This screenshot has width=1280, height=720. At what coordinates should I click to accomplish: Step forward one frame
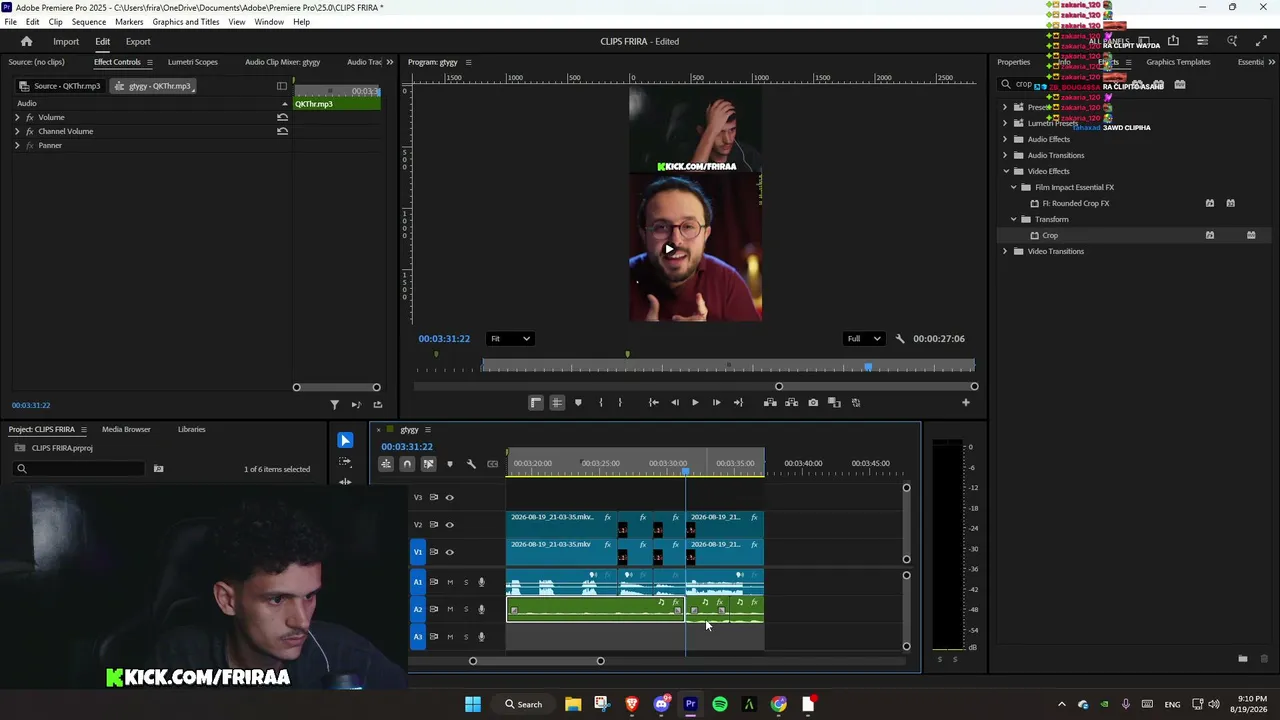click(x=716, y=403)
